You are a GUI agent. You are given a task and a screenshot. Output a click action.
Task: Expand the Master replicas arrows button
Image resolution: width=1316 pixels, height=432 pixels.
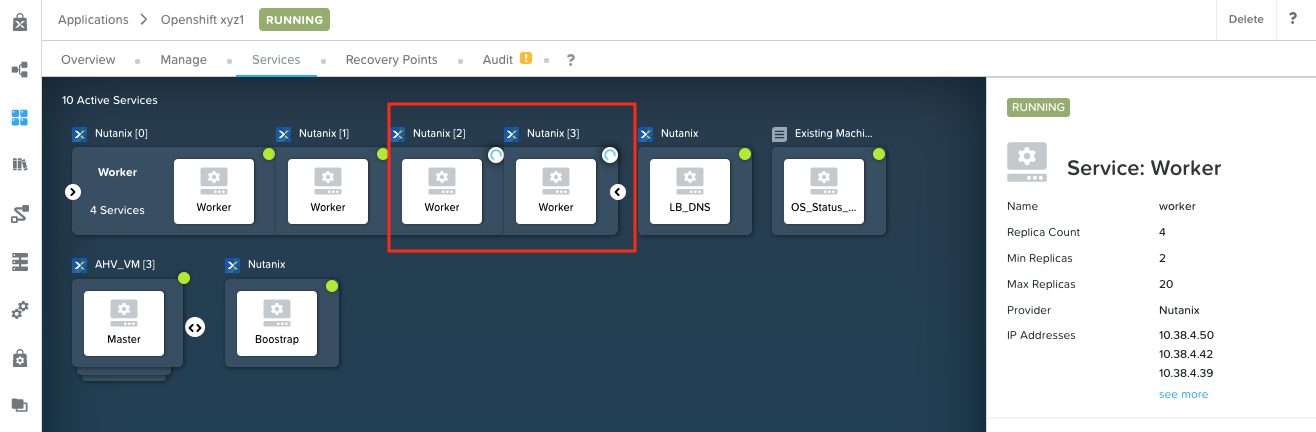tap(195, 327)
